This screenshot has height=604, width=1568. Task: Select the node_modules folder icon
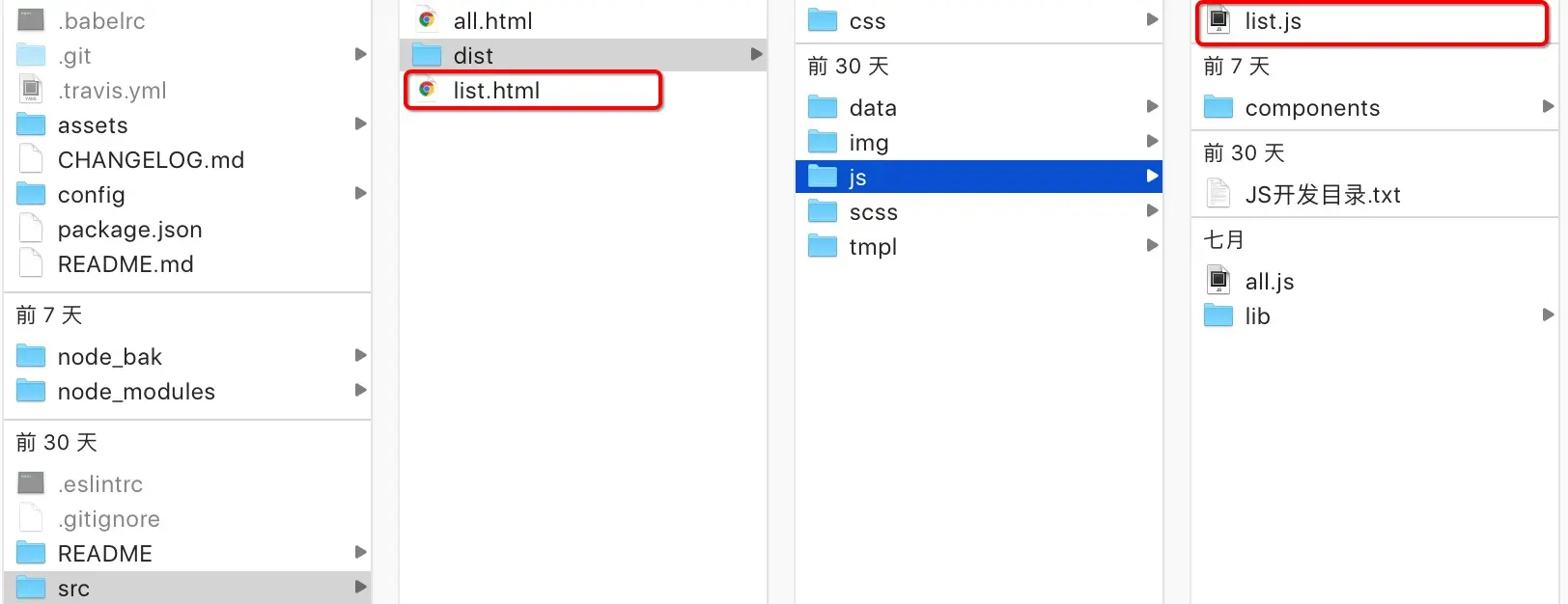click(31, 391)
